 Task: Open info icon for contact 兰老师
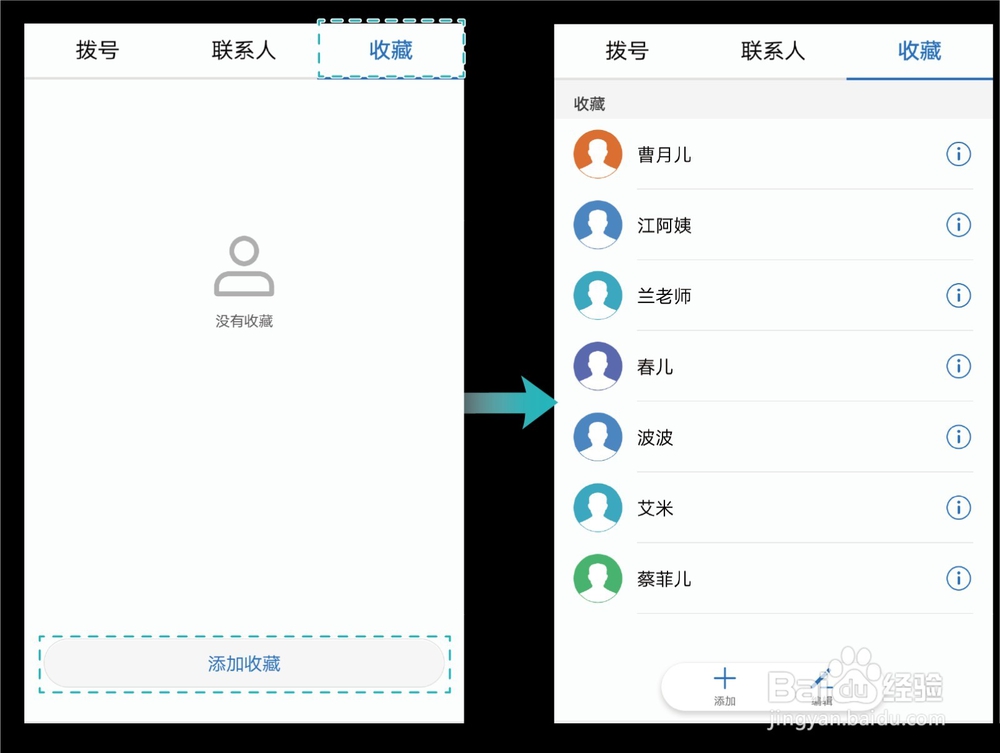click(x=958, y=296)
